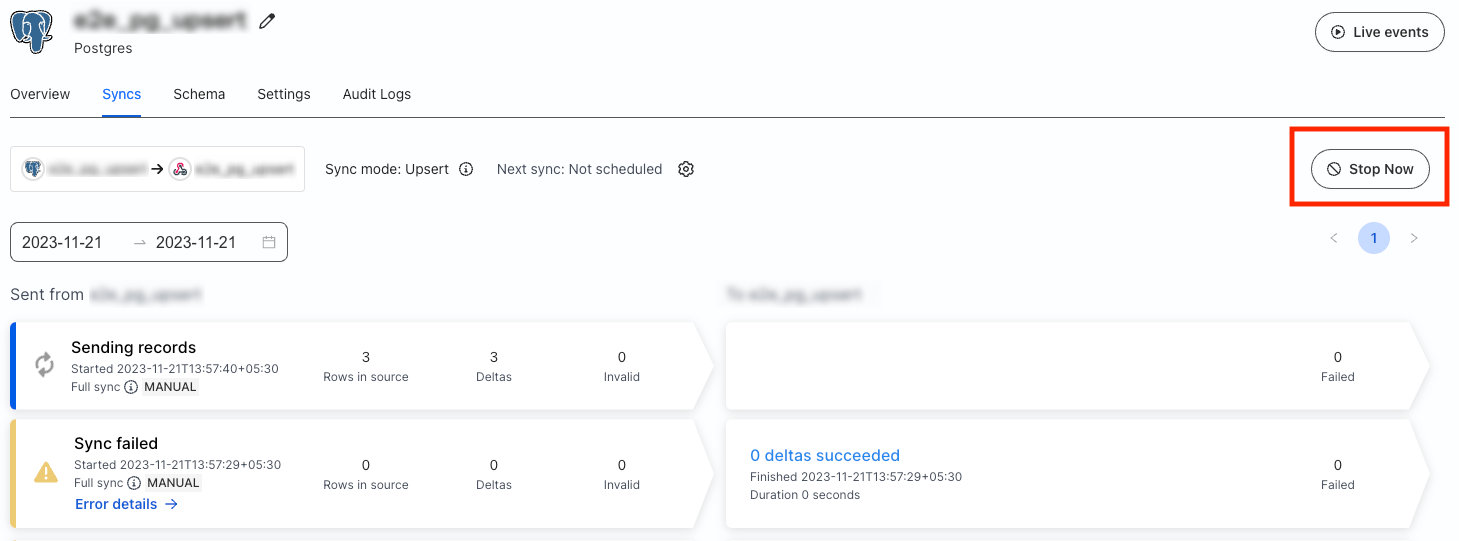Select page 1 in pagination
The image size is (1459, 541).
pos(1374,238)
